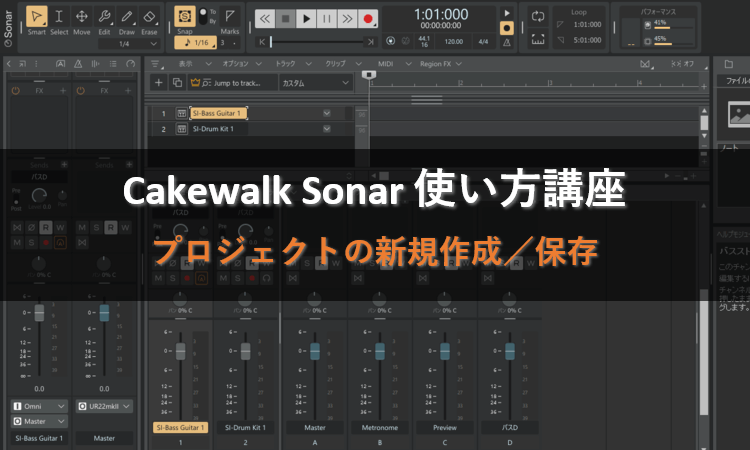The image size is (750, 450).
Task: Click the SI-Bass Guitar 1 instrument icon
Action: [181, 113]
